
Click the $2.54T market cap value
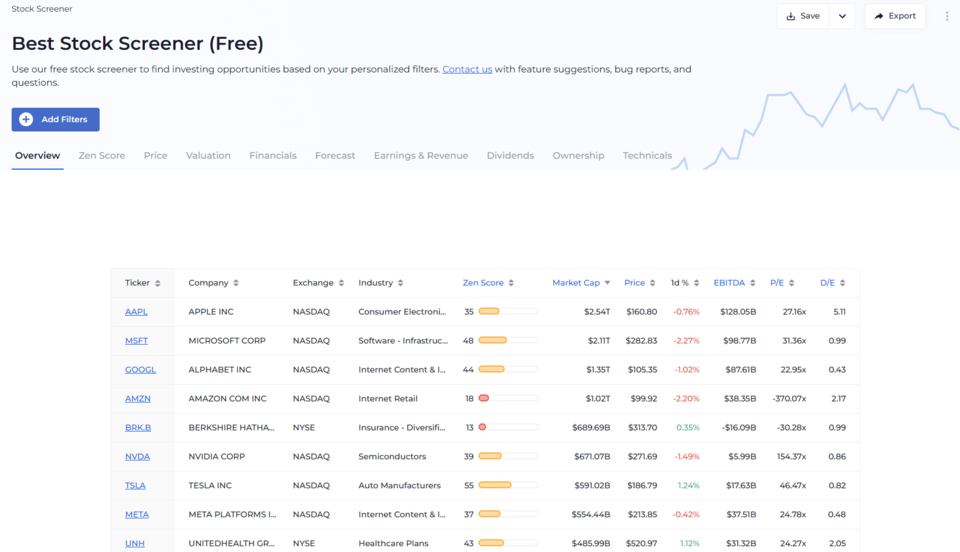click(597, 311)
